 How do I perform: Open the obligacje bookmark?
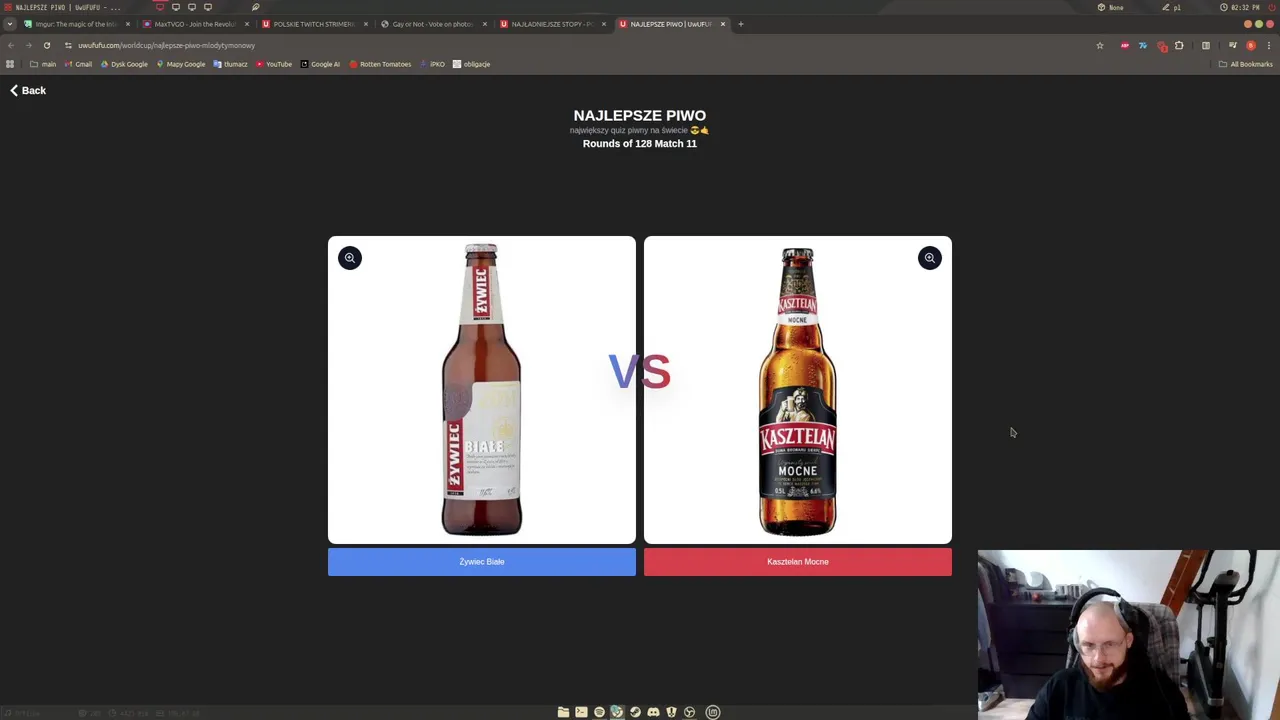click(x=471, y=64)
